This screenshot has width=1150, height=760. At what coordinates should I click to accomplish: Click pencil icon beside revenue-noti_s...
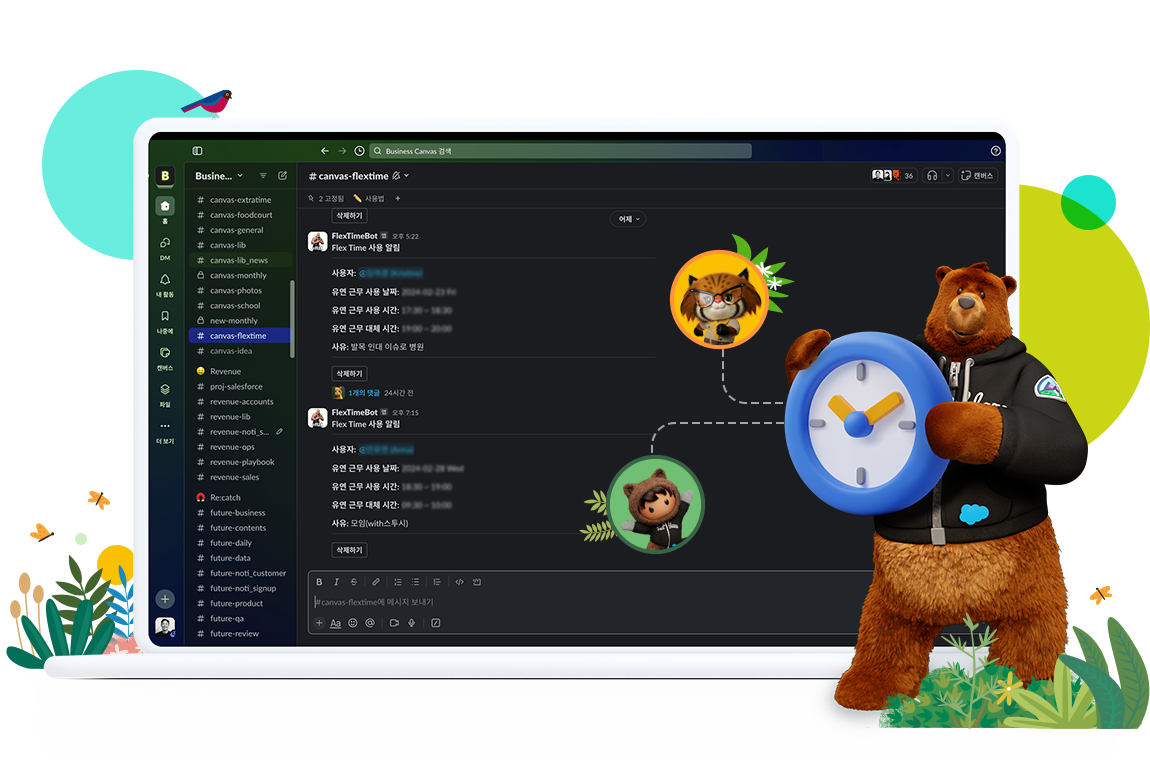(279, 431)
